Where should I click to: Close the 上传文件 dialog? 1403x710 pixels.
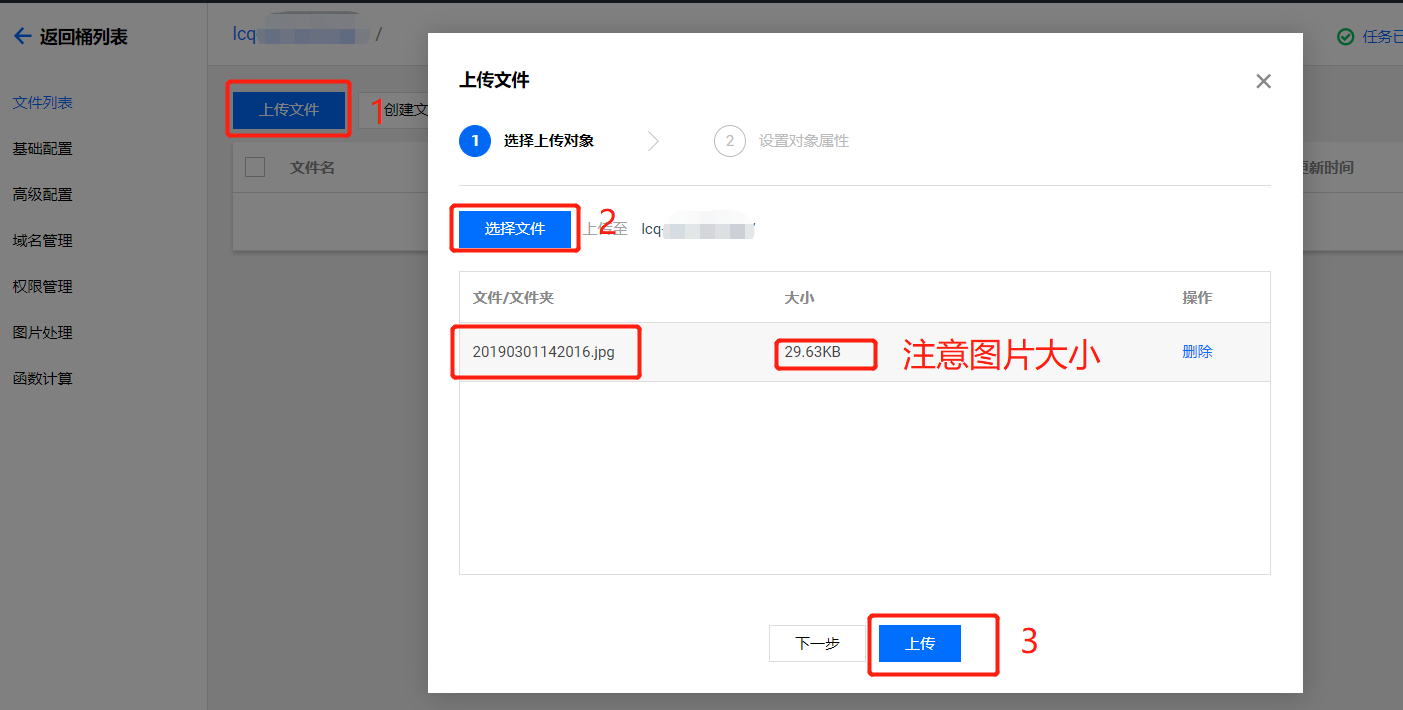coord(1263,81)
